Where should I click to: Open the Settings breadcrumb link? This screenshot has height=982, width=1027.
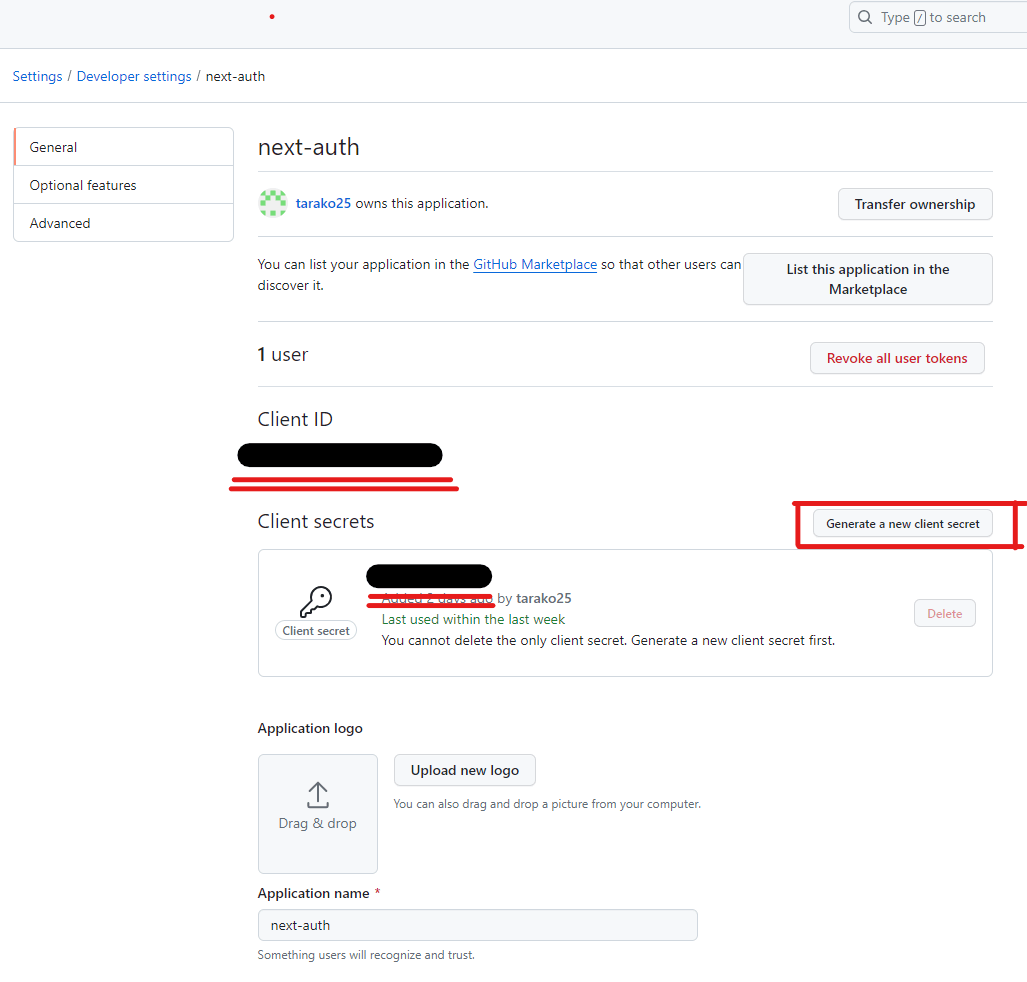coord(37,76)
